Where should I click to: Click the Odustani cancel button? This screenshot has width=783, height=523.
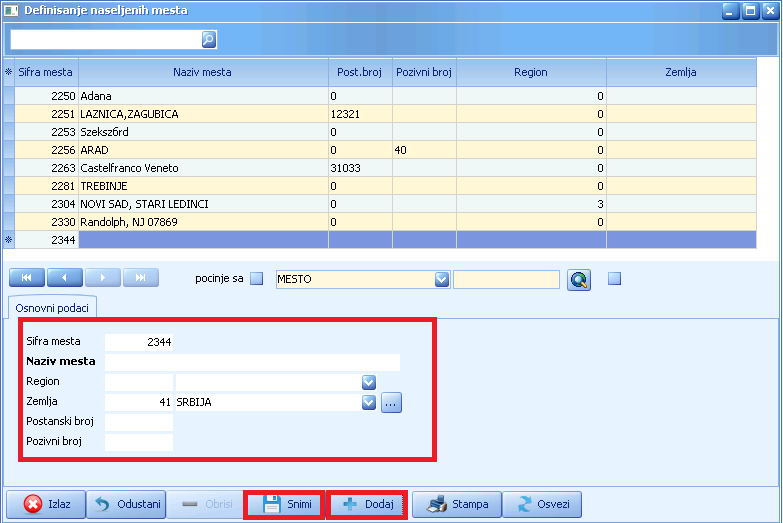tap(126, 504)
